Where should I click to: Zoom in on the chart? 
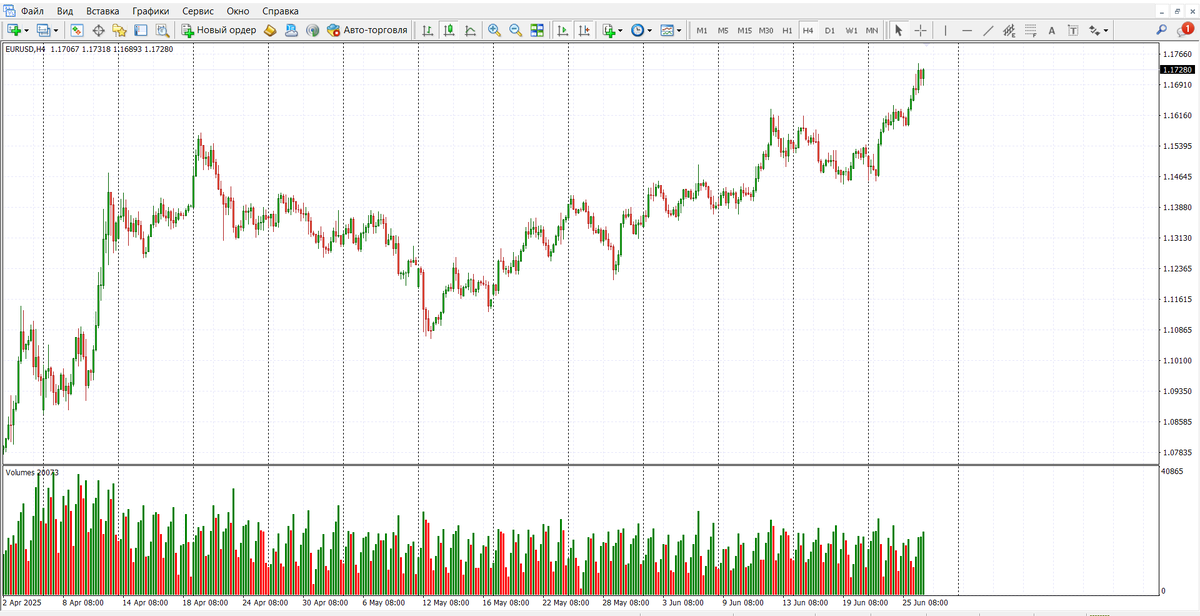[x=494, y=30]
